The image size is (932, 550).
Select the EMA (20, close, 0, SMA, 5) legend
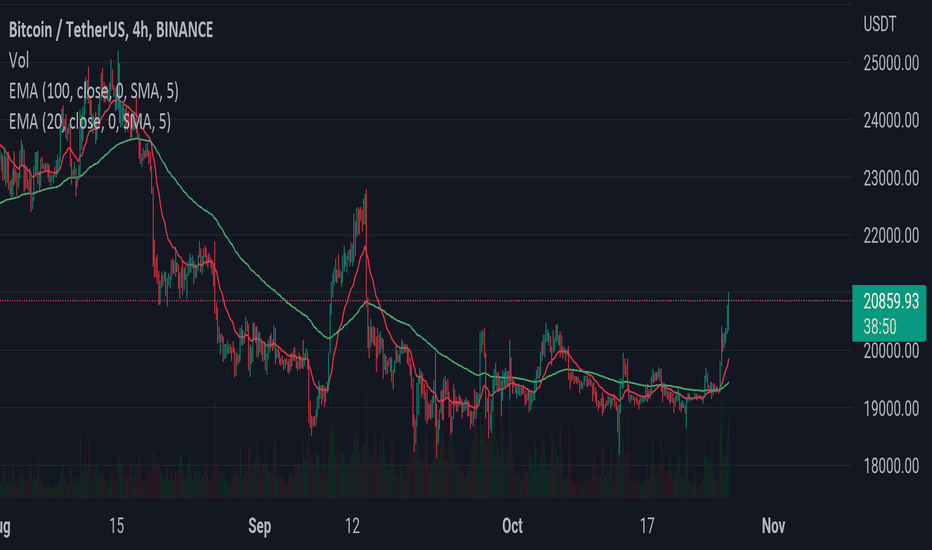pos(90,122)
